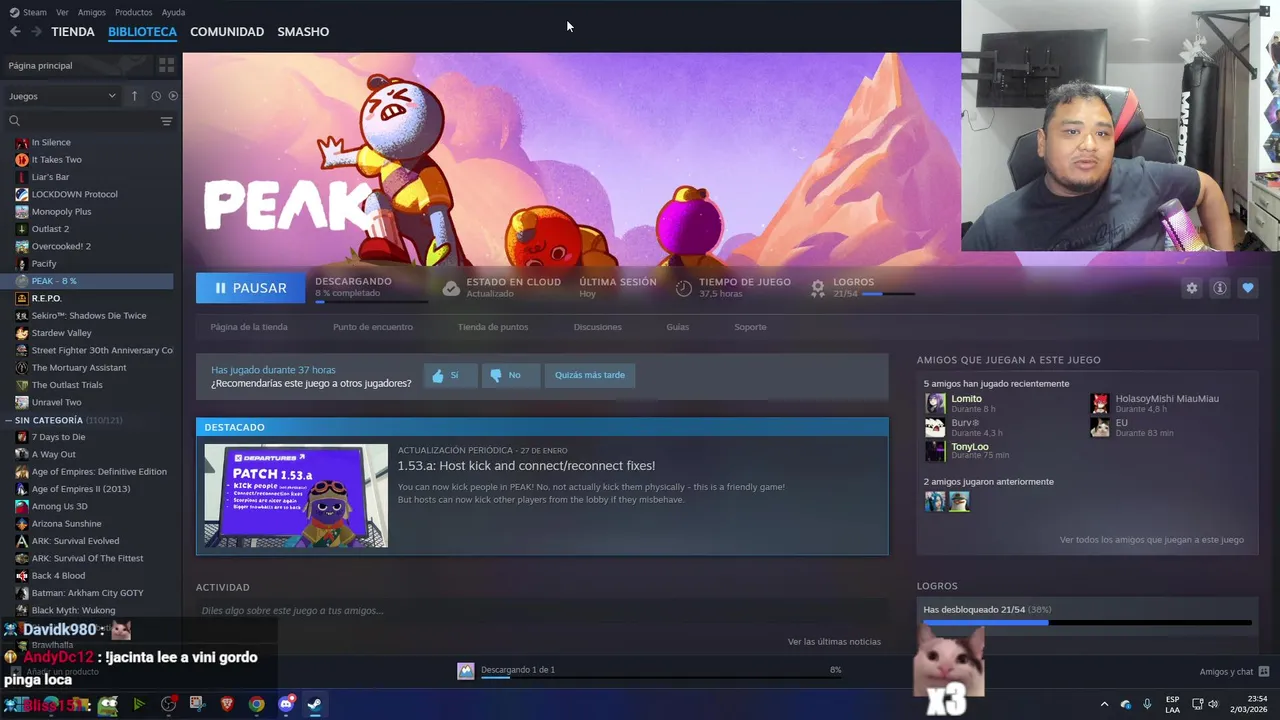Open Guías link
Screen dimensions: 1280x720
(x=678, y=327)
